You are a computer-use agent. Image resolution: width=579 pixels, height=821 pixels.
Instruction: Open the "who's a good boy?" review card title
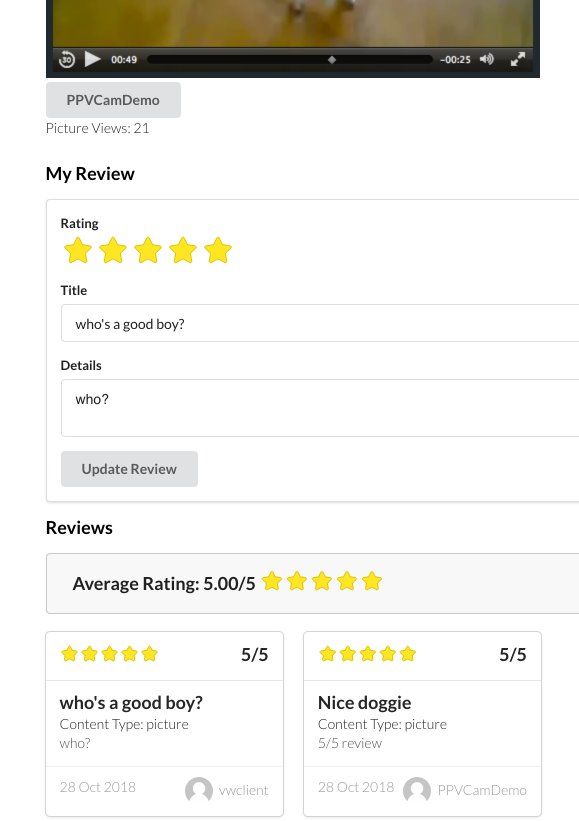coord(131,703)
